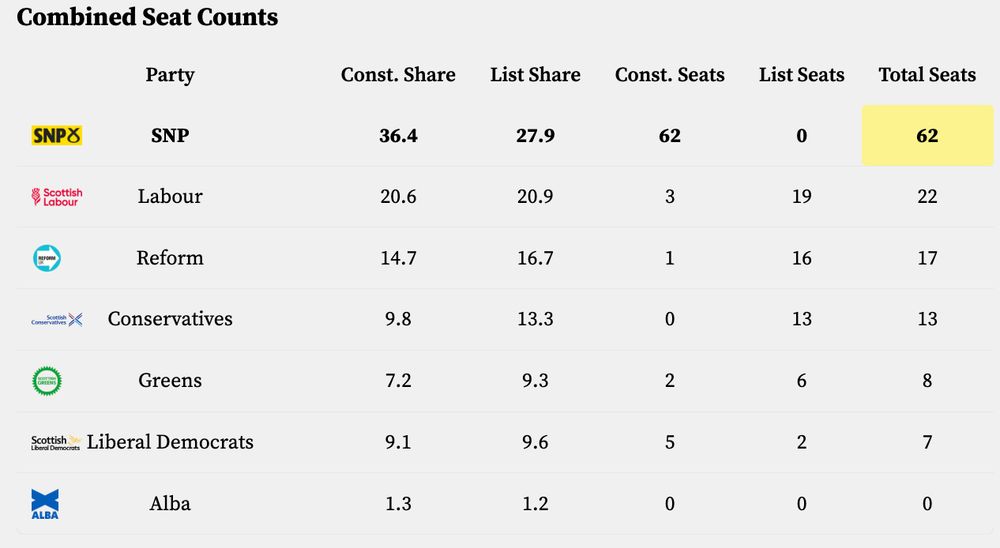Select the Const. Seats column header
Image resolution: width=1000 pixels, height=548 pixels.
(x=670, y=75)
